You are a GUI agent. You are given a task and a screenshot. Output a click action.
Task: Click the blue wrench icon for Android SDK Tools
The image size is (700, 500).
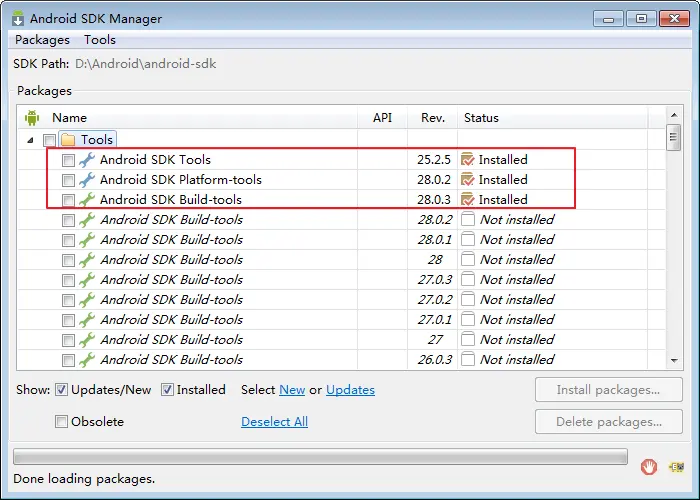tap(87, 160)
